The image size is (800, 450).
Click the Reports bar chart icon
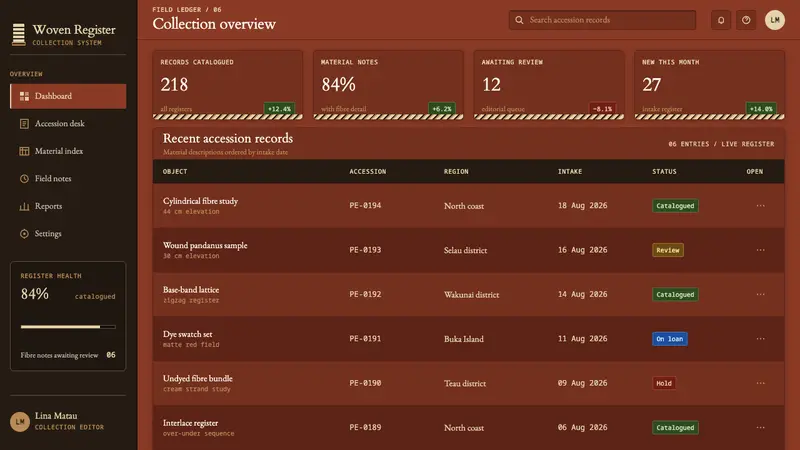pyautogui.click(x=24, y=206)
